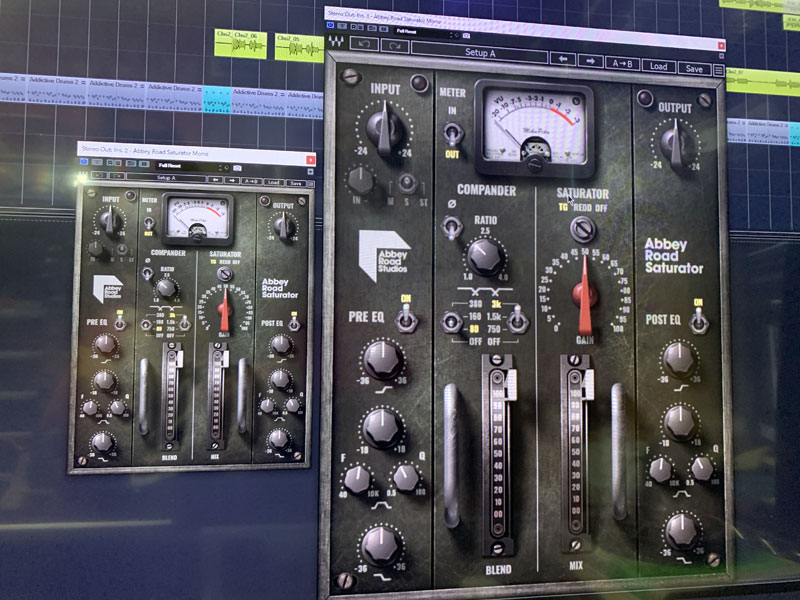This screenshot has width=800, height=600.
Task: Click A→B button in small window
Action: pos(251,181)
